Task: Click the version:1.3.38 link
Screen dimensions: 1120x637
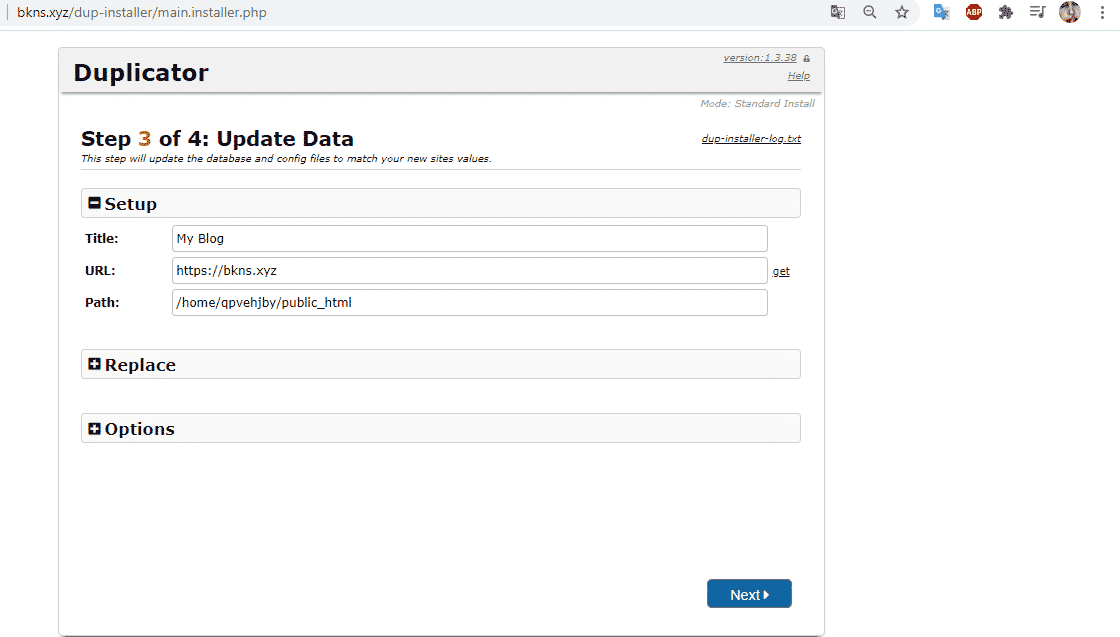Action: tap(760, 58)
